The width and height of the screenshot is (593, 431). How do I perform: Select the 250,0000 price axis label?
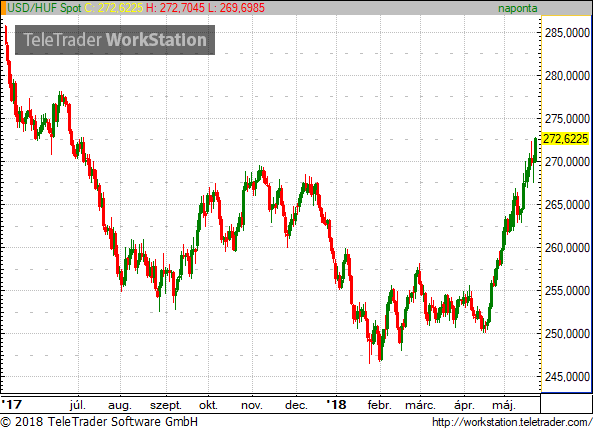pyautogui.click(x=567, y=334)
